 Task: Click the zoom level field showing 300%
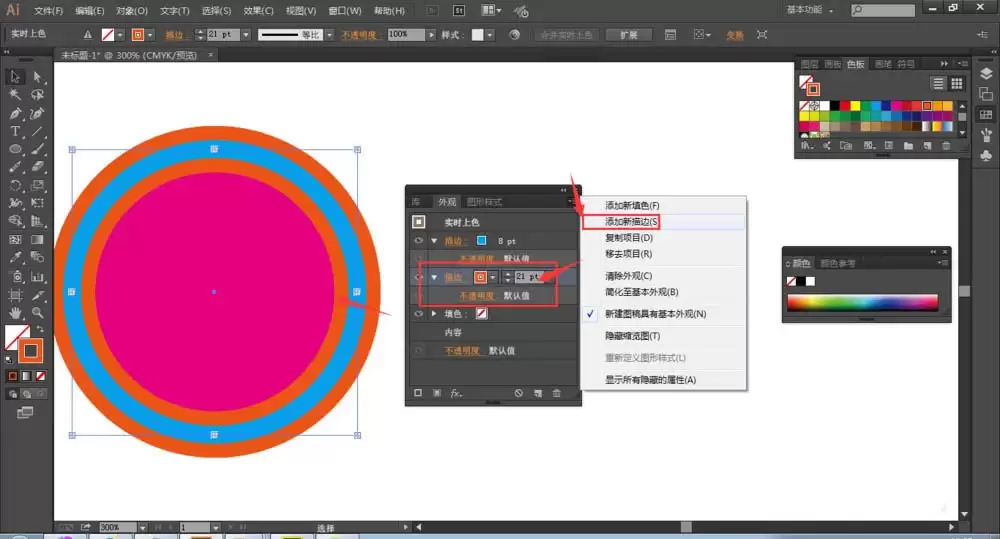[x=117, y=528]
